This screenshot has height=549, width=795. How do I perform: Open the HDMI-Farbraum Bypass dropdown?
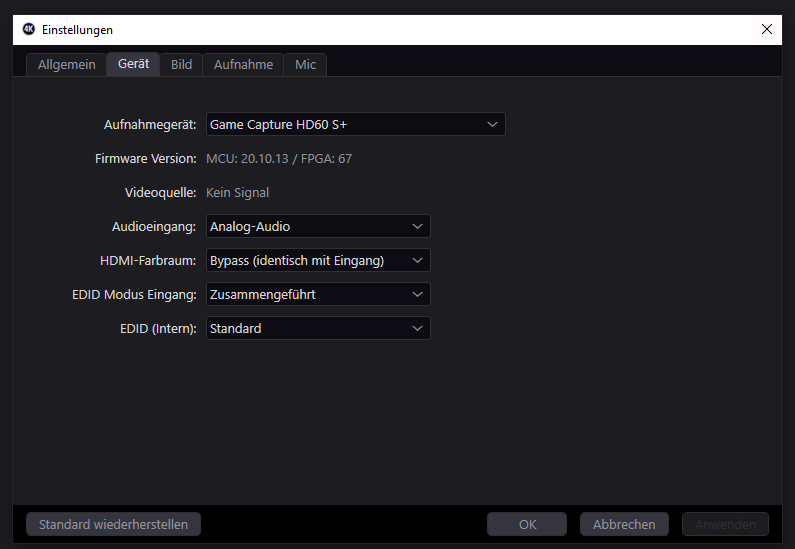pyautogui.click(x=318, y=261)
